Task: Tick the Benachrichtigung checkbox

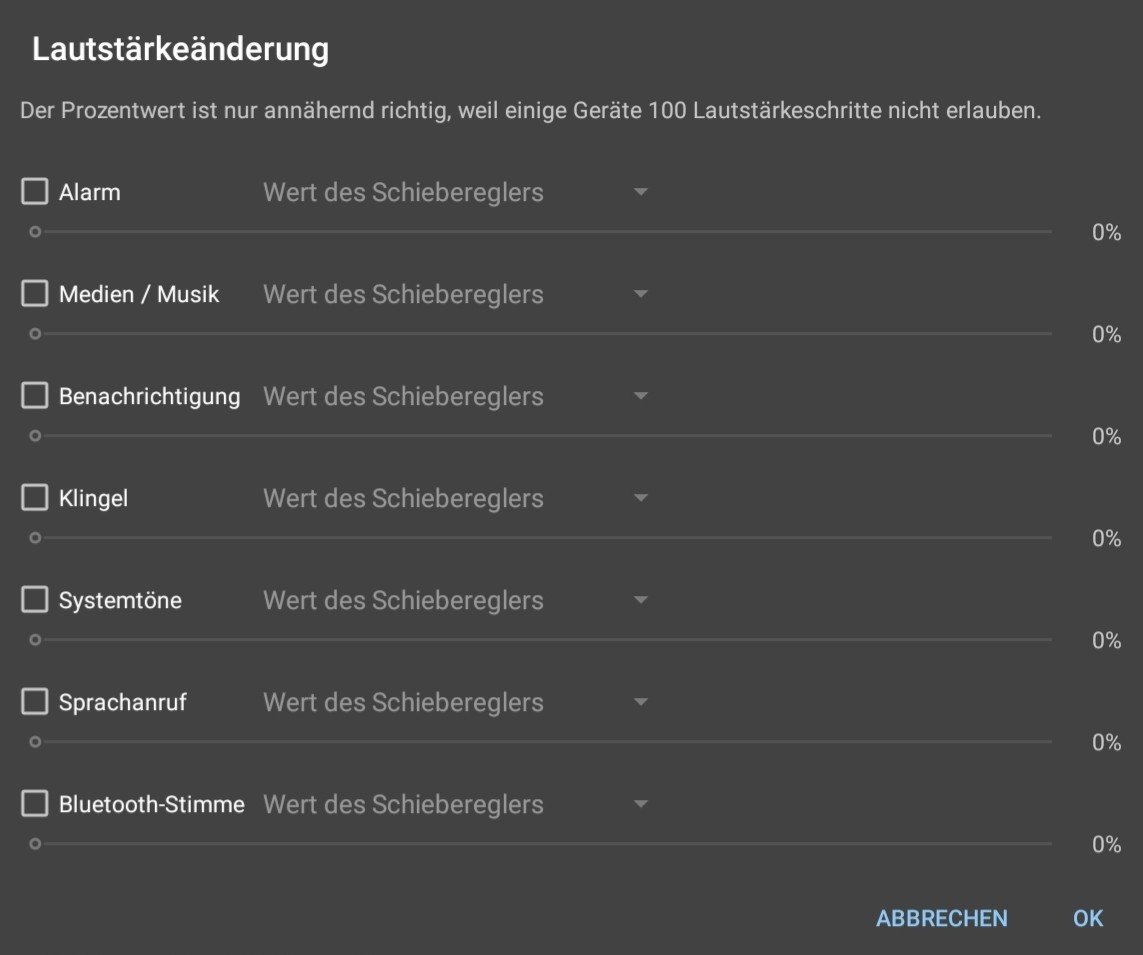Action: click(x=35, y=396)
